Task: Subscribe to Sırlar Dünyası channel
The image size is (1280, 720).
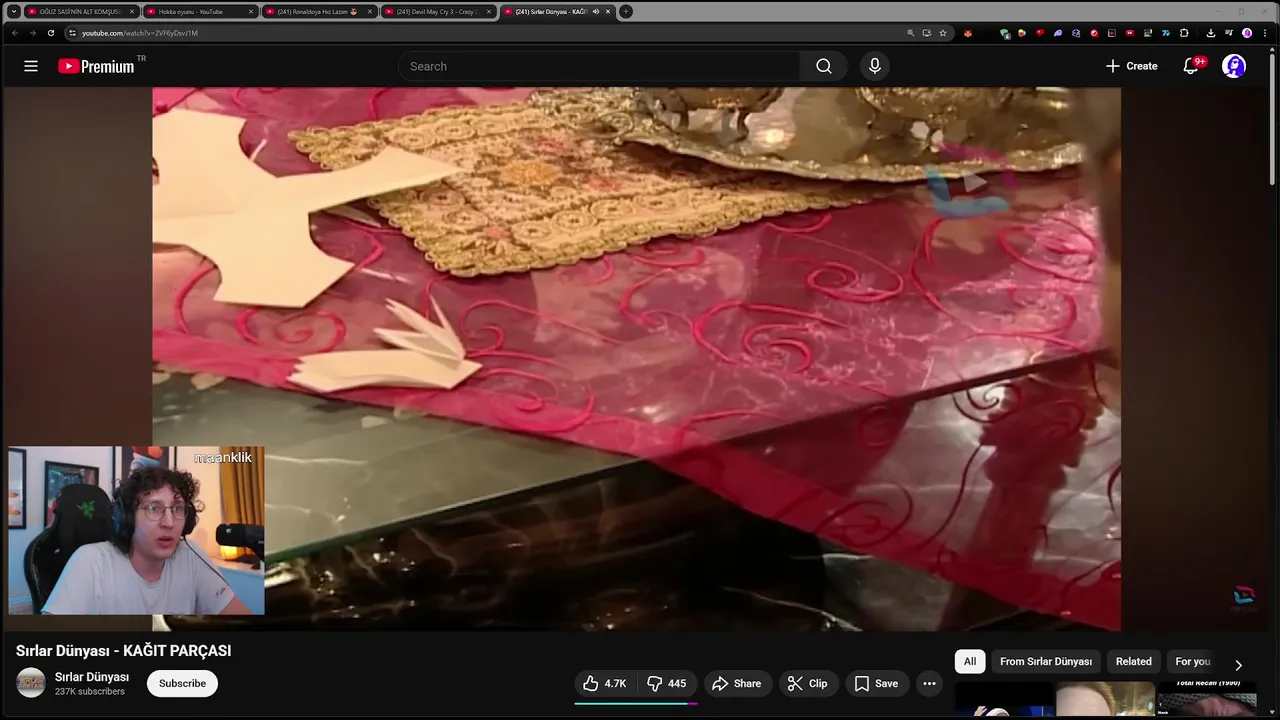Action: pos(182,683)
